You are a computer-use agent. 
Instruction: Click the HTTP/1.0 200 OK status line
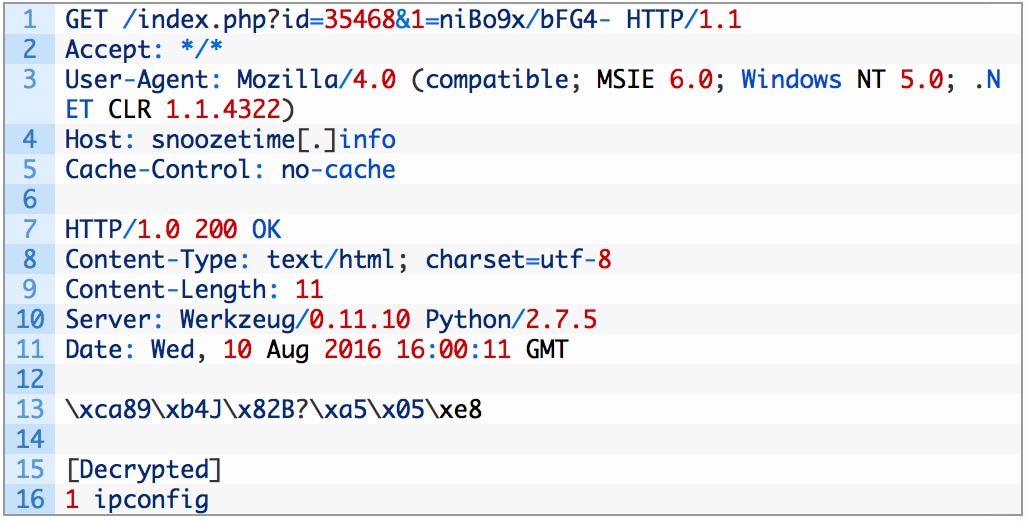[x=173, y=229]
